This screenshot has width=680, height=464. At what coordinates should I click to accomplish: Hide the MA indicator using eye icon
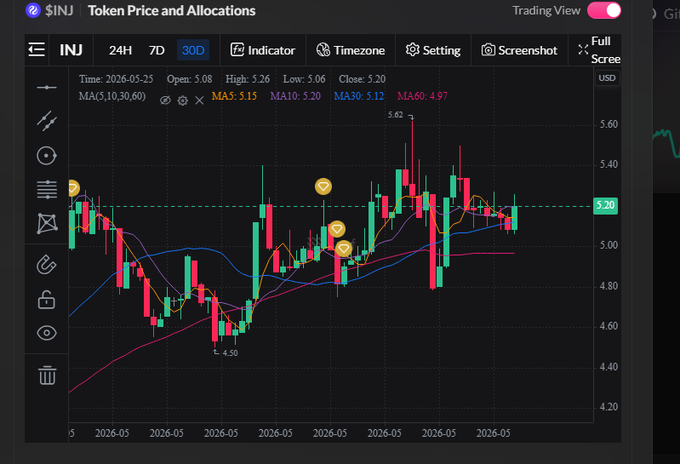[165, 101]
